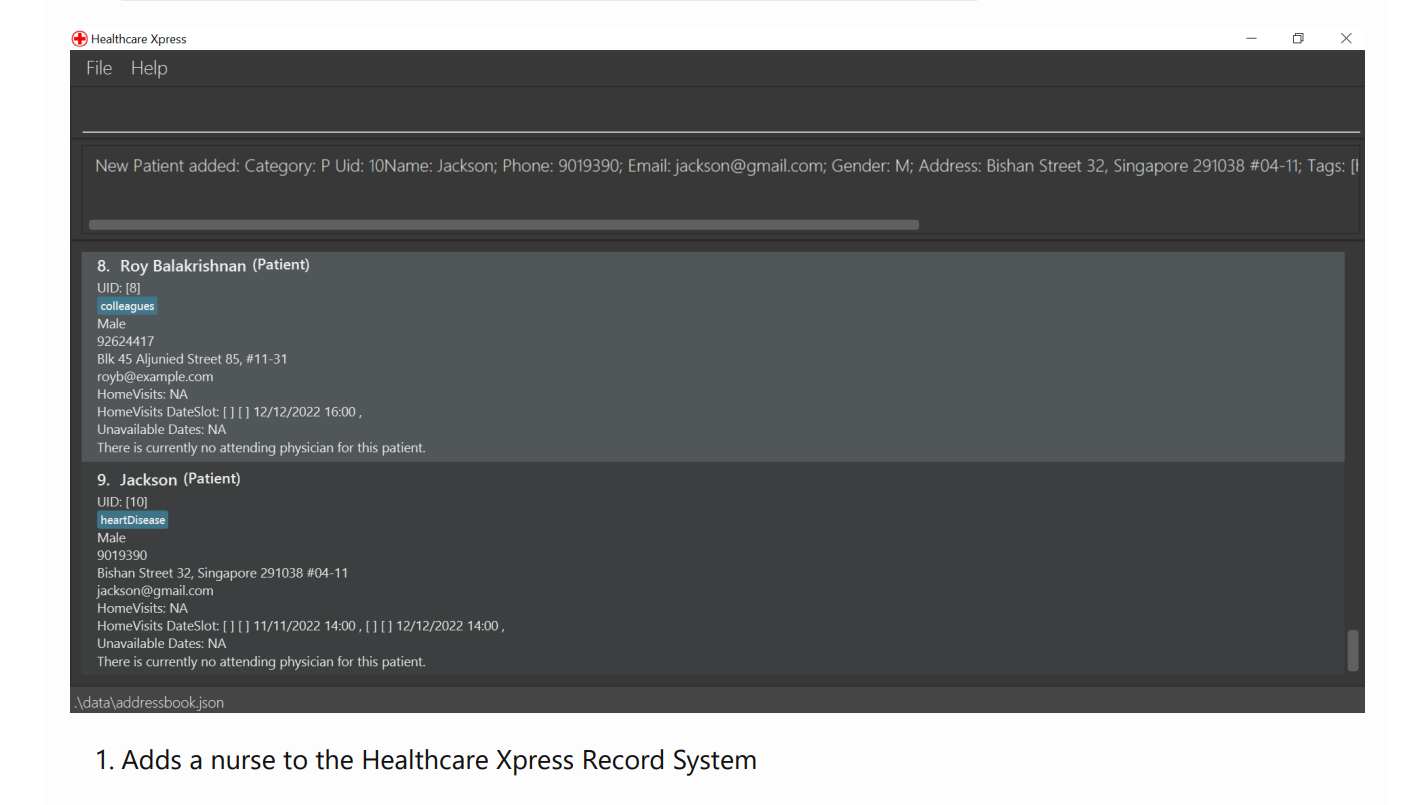1408x805 pixels.
Task: Click Roy's HomeVisits DateSlot 12/12/2022 16:00
Action: coord(229,412)
